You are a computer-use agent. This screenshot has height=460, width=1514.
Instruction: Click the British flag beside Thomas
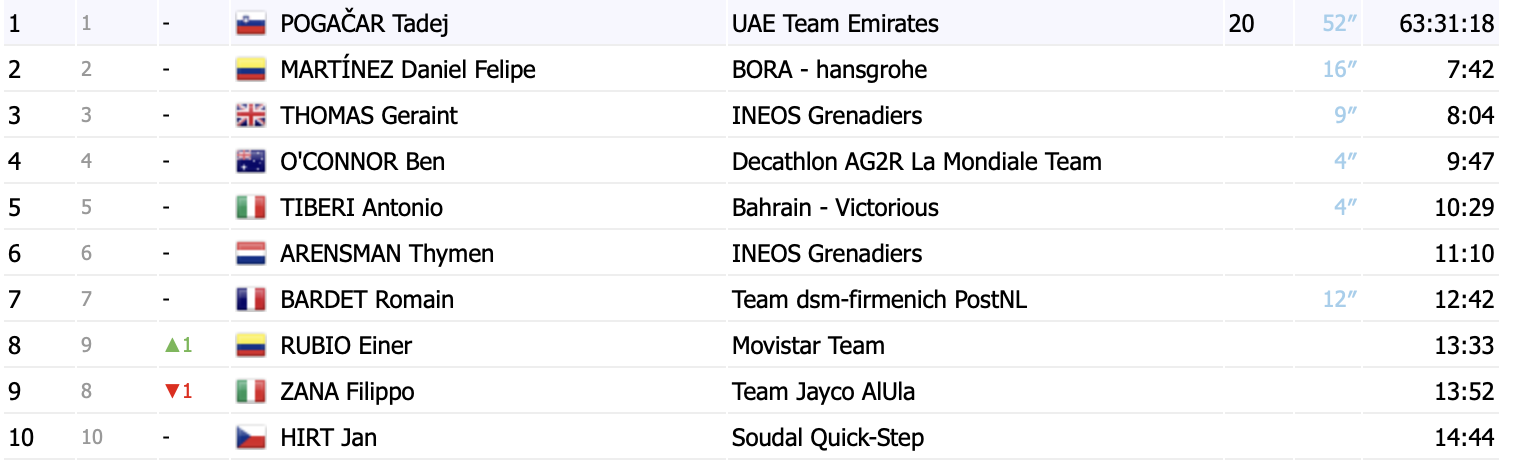coord(250,116)
